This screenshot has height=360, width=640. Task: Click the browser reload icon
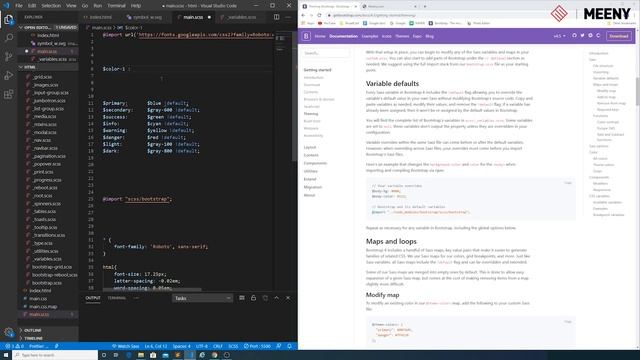coord(319,15)
